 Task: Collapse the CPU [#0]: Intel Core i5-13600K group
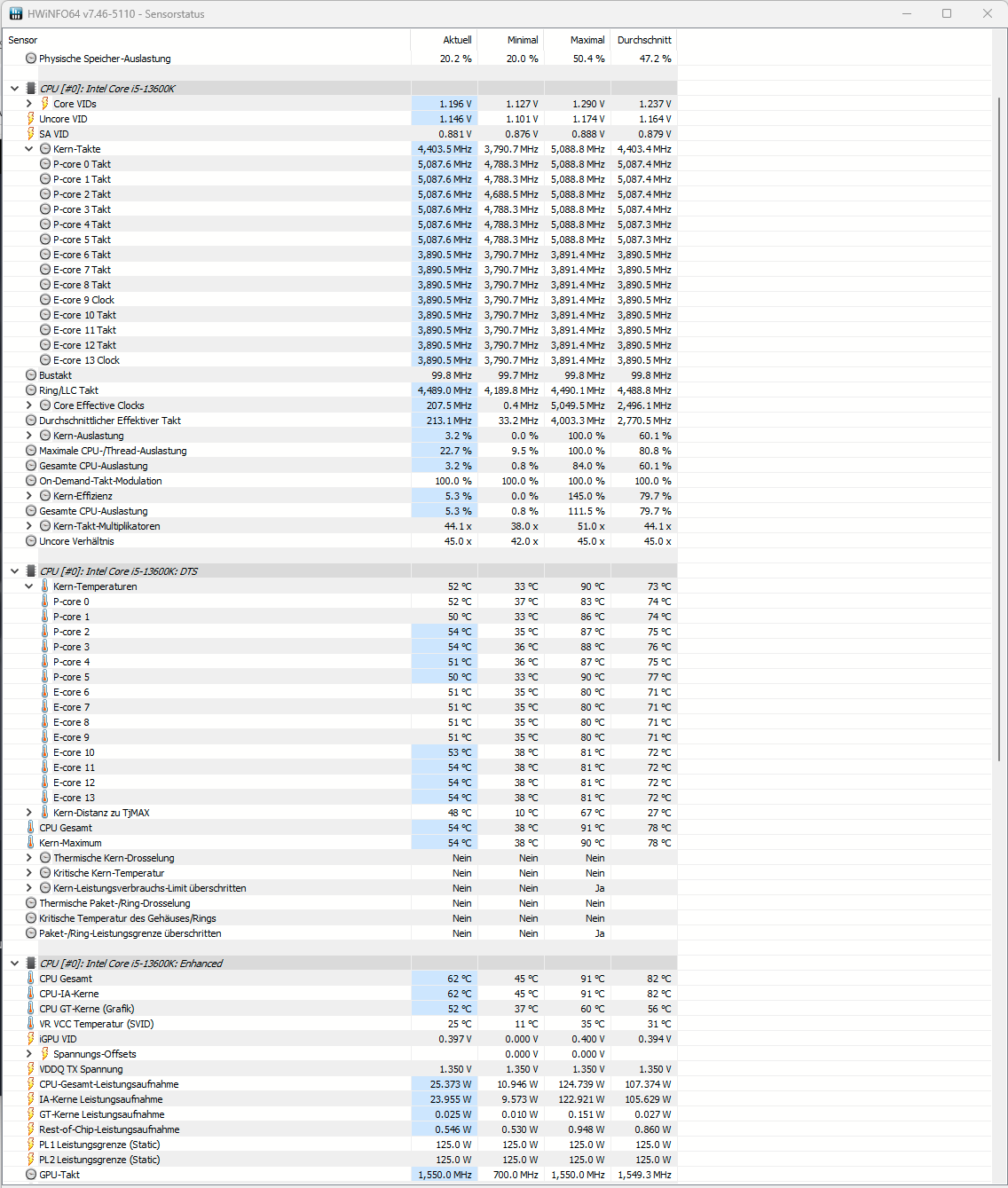click(14, 89)
